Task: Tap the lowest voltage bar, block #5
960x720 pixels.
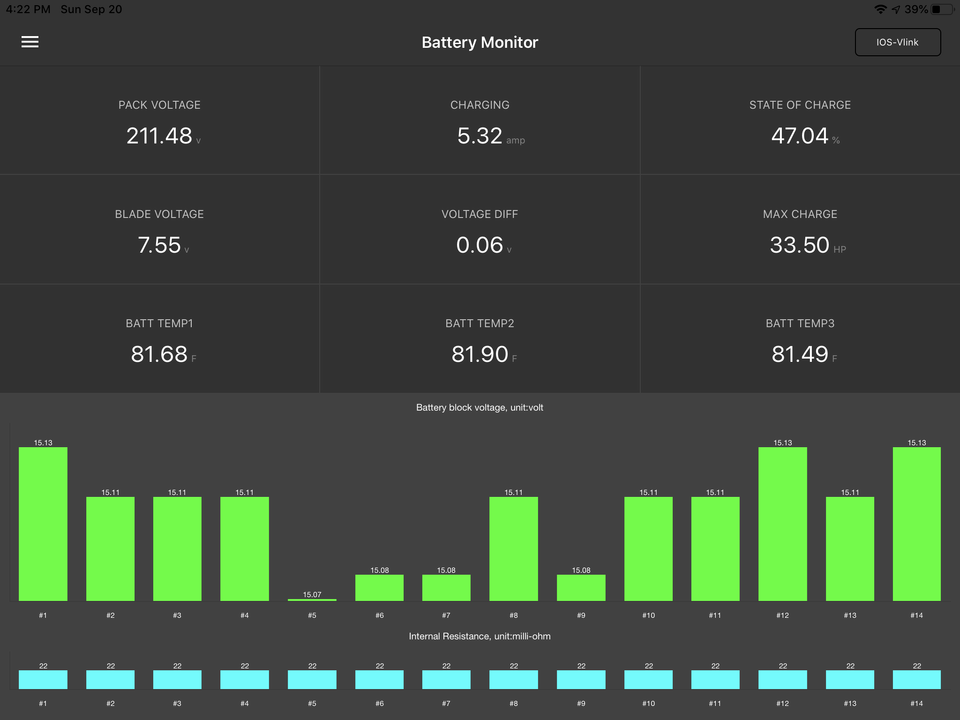Action: (x=312, y=599)
